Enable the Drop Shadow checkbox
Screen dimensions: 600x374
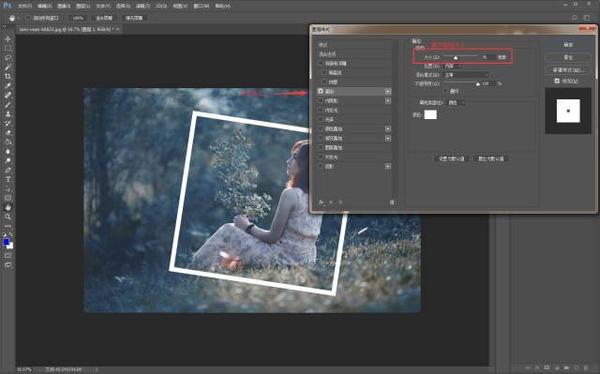tap(321, 166)
